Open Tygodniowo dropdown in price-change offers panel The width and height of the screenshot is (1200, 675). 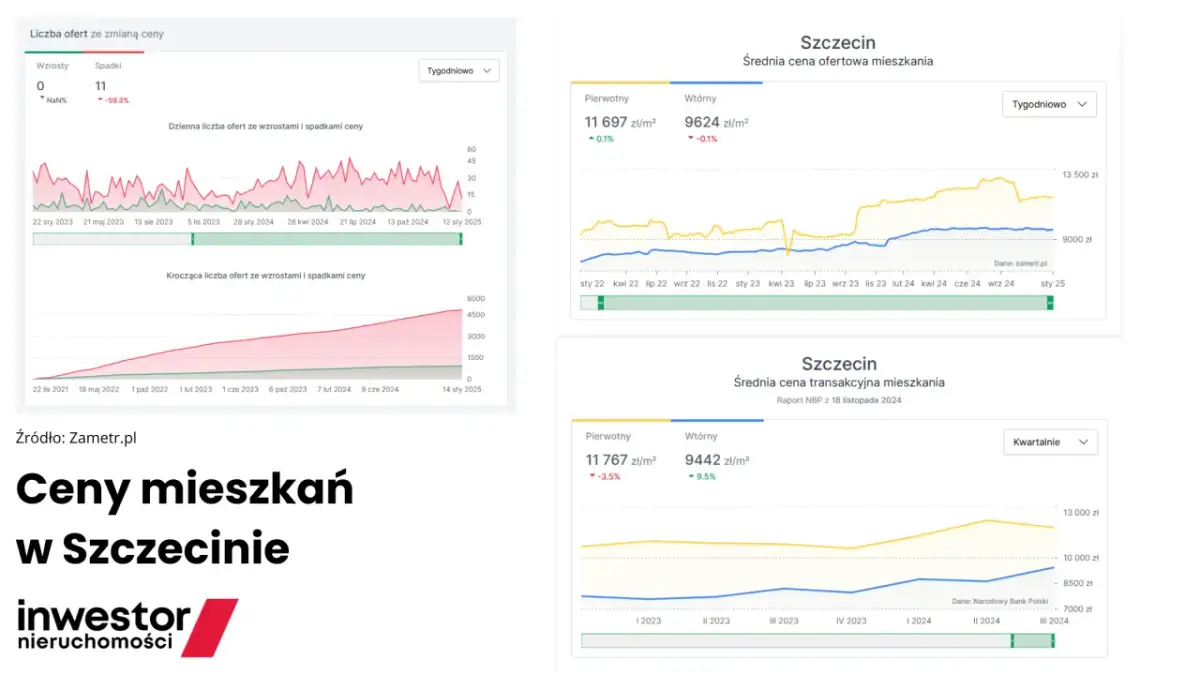[x=459, y=71]
